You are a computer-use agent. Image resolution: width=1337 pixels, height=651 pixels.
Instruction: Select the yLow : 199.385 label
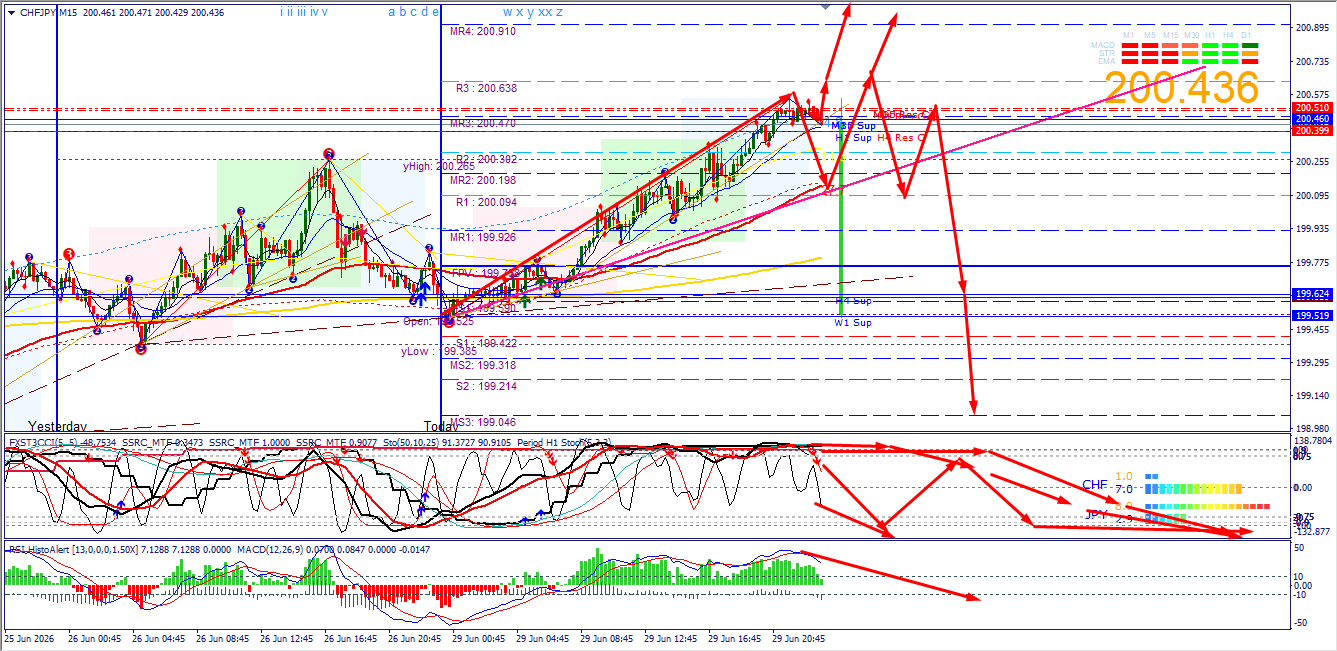[x=439, y=351]
